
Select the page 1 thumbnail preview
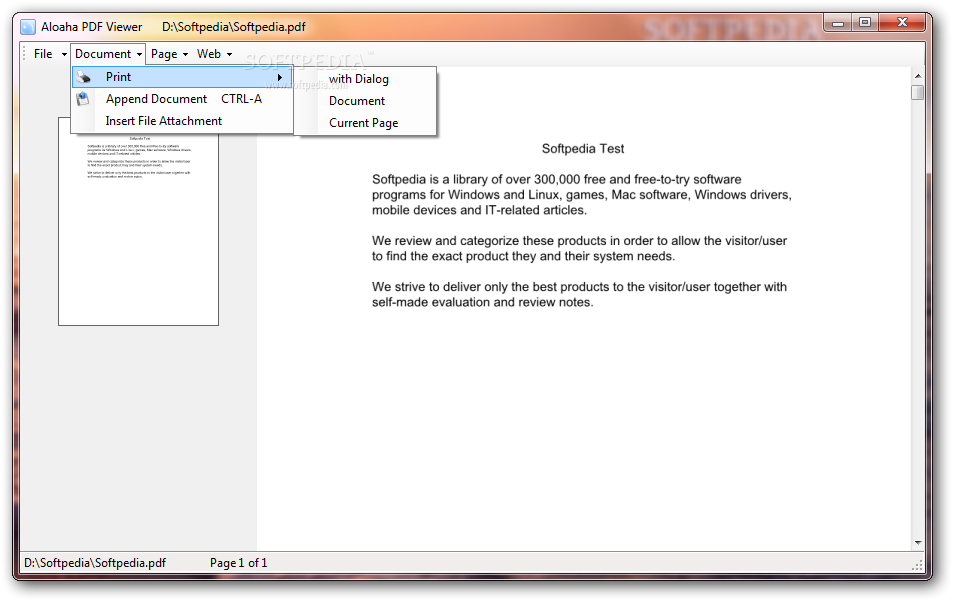point(139,221)
